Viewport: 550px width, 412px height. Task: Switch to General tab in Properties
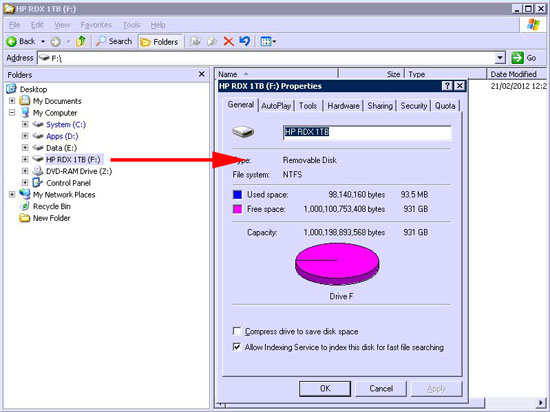[241, 104]
